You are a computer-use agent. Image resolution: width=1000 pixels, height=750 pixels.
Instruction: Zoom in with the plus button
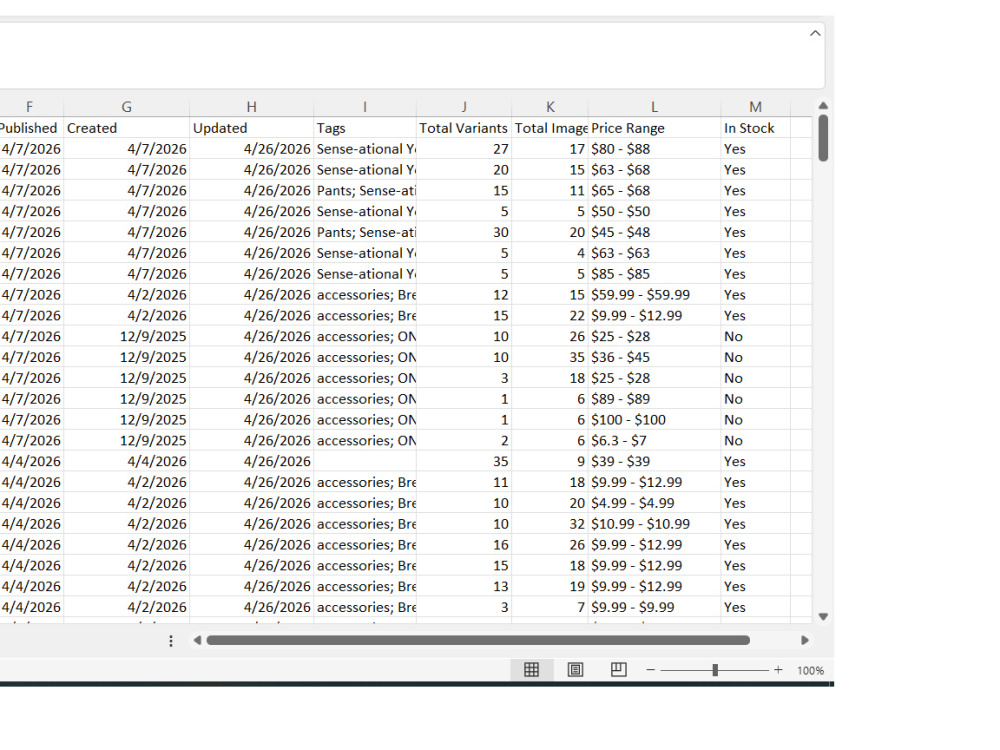[x=778, y=670]
